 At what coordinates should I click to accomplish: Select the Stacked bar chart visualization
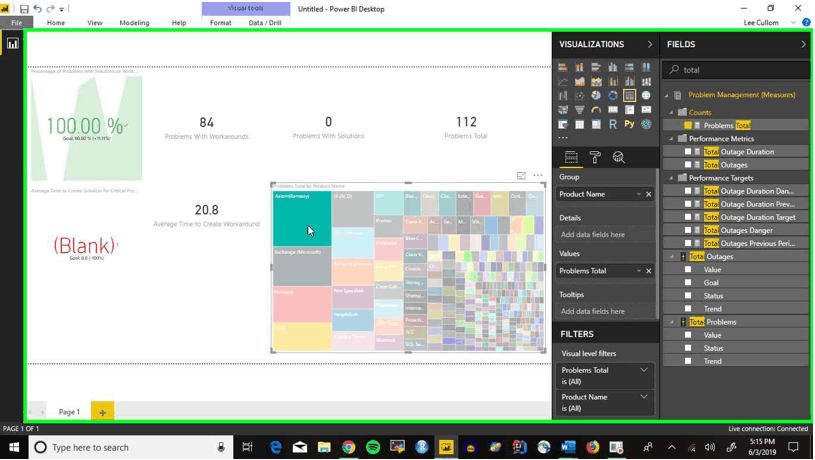[x=563, y=67]
